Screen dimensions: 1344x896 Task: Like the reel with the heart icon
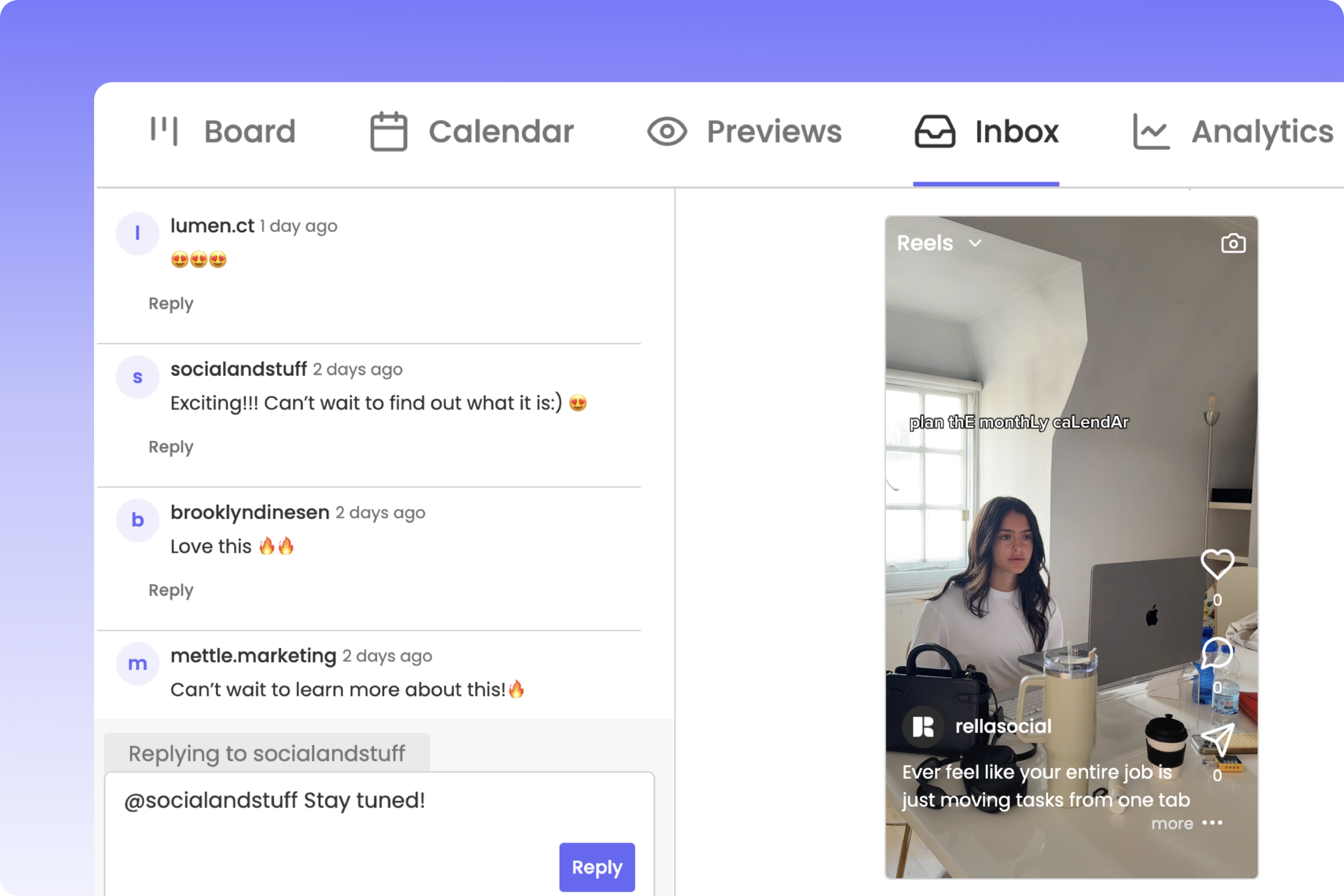1217,563
